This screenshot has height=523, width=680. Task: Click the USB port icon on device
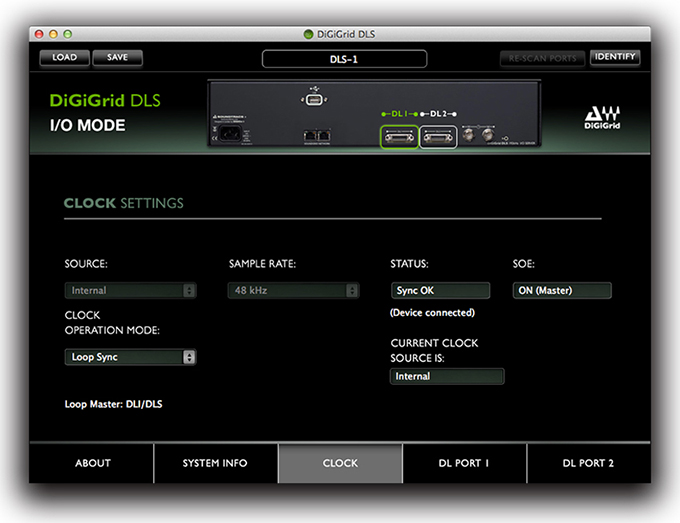click(x=314, y=100)
